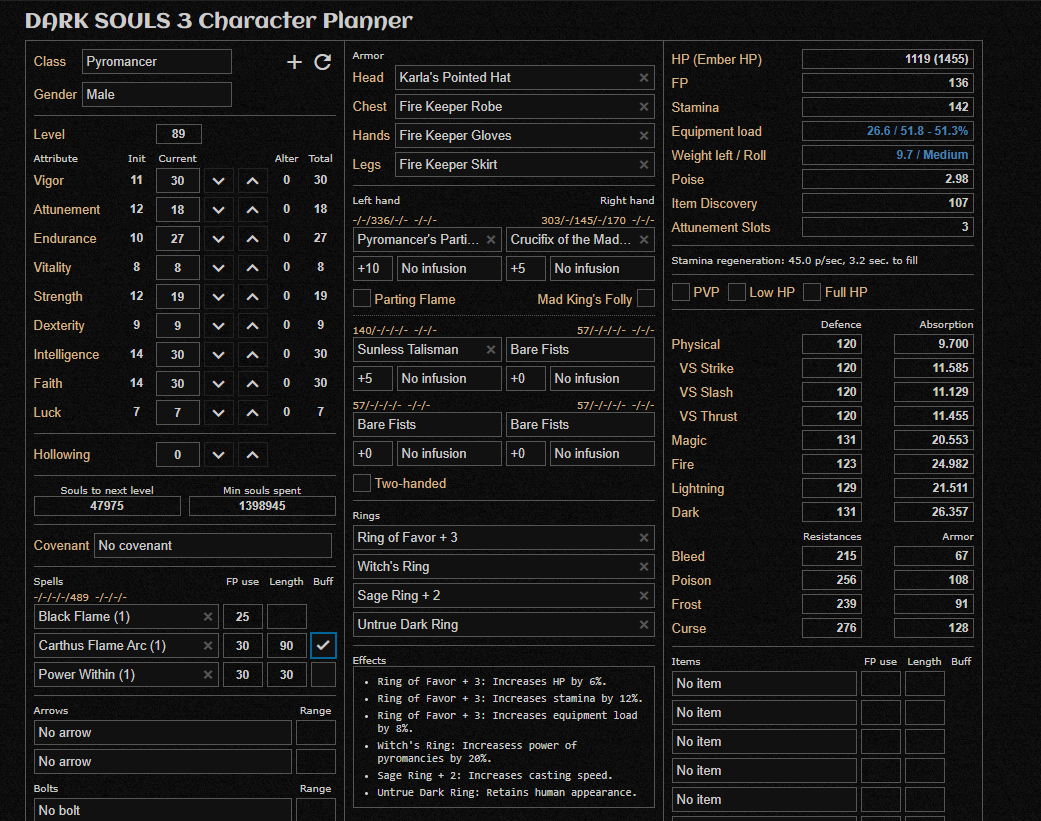This screenshot has height=821, width=1041.
Task: Toggle the Parting Flame checkbox
Action: pos(362,298)
